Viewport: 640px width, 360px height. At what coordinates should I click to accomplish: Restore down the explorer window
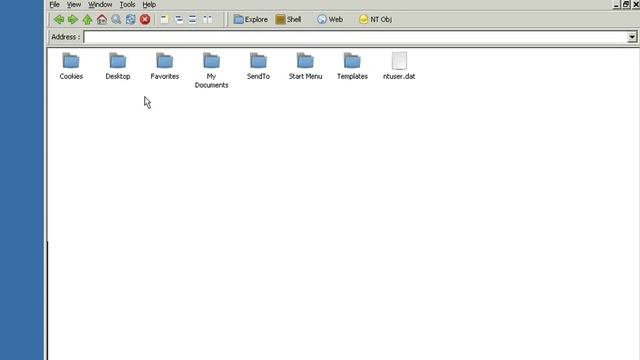[x=626, y=4]
